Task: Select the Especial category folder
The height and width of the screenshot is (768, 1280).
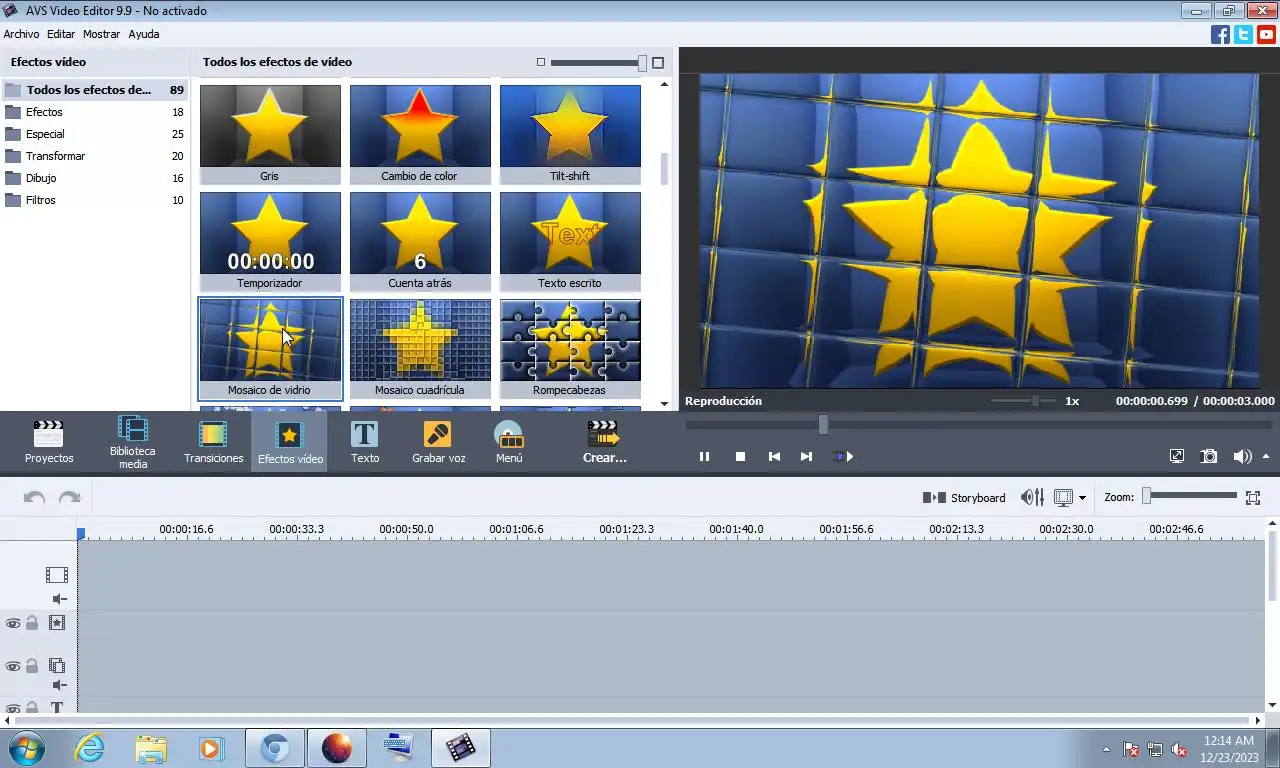Action: [x=94, y=134]
